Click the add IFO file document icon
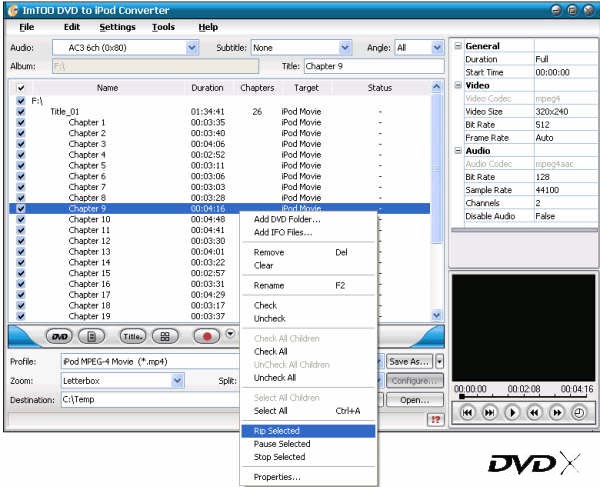Image resolution: width=600 pixels, height=487 pixels. 91,337
